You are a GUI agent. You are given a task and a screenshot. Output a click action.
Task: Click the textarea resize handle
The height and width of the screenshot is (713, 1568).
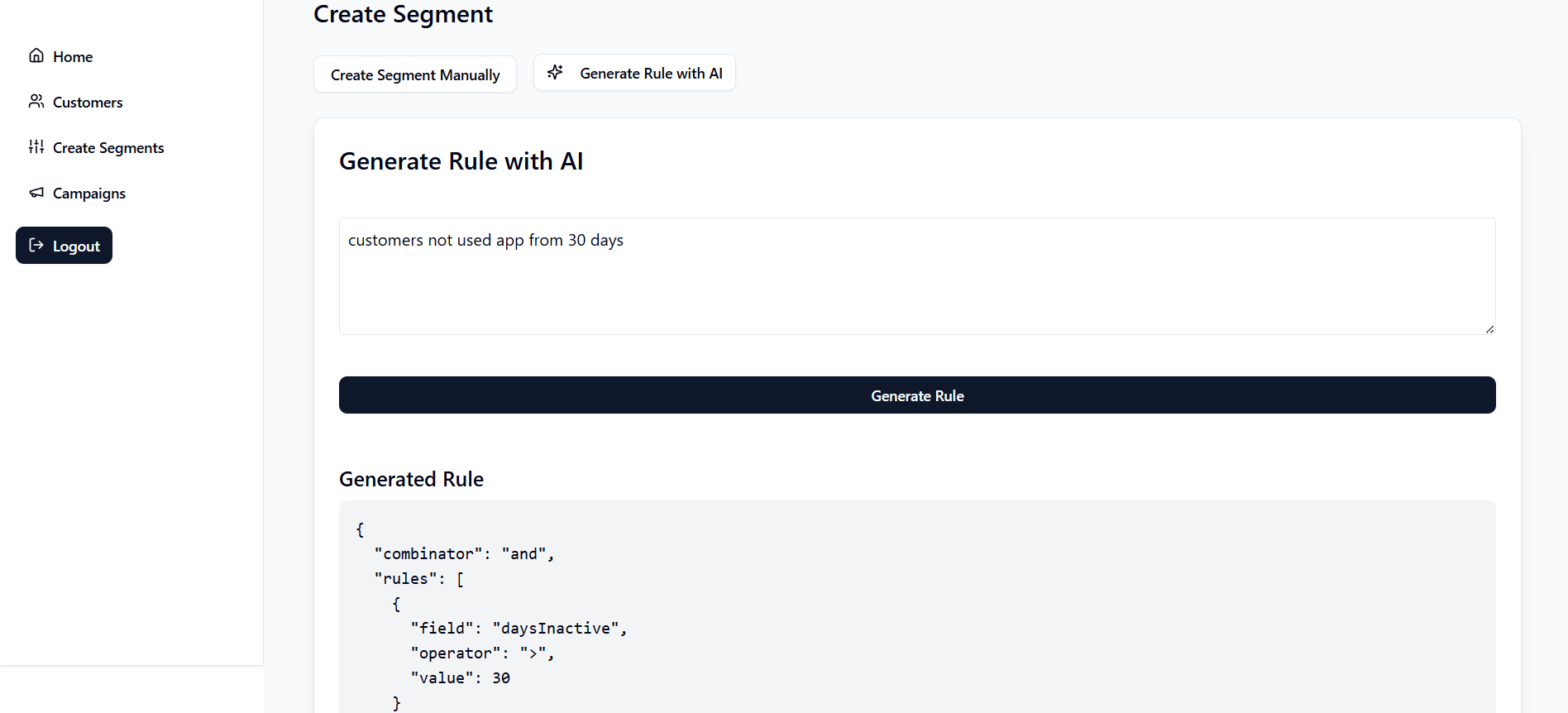pyautogui.click(x=1489, y=328)
